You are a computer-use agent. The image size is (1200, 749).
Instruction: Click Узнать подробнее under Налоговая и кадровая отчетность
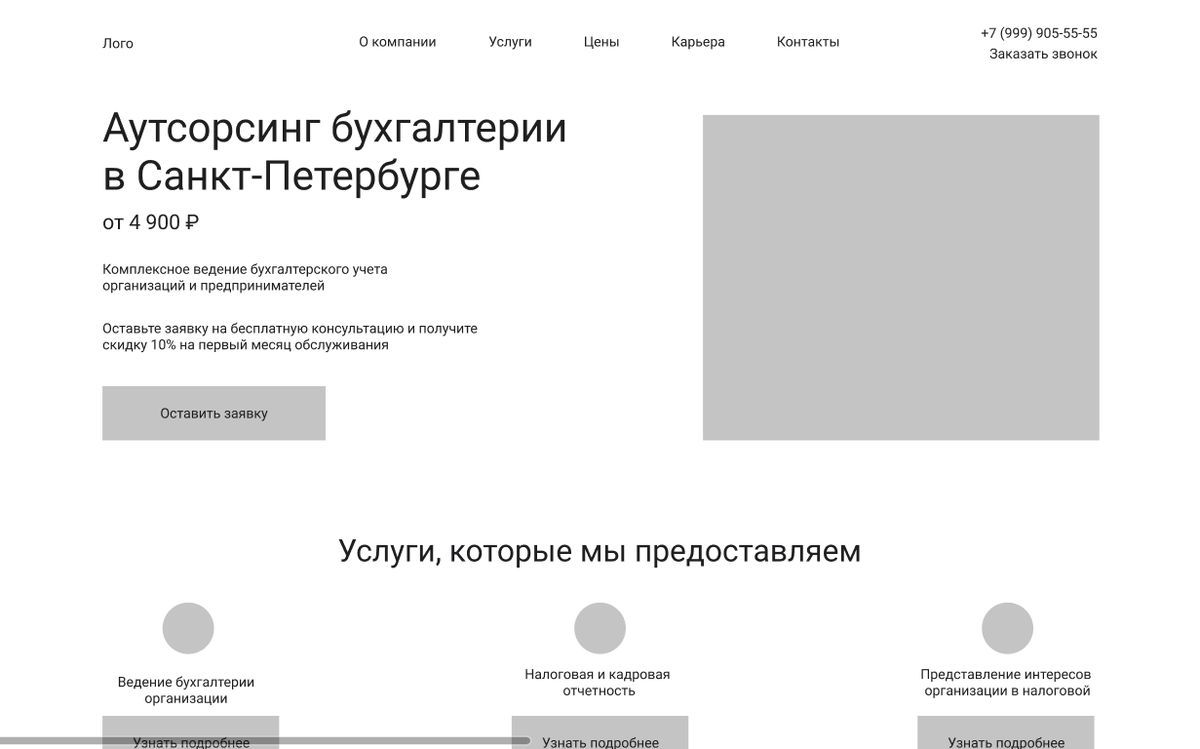tap(600, 732)
